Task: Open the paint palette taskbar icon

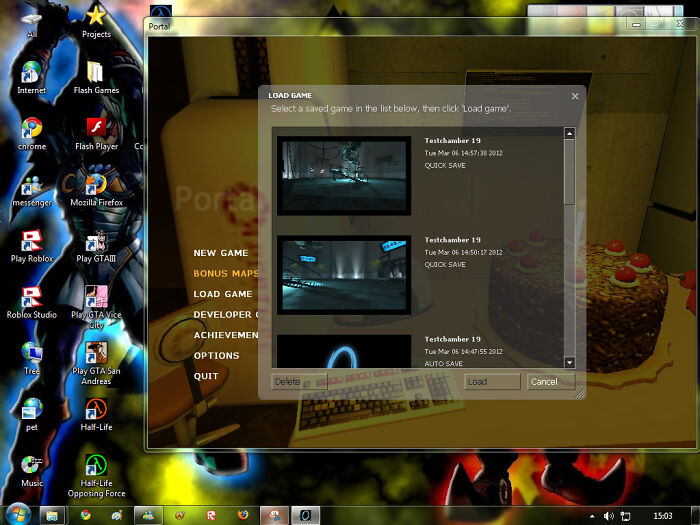Action: pos(117,515)
